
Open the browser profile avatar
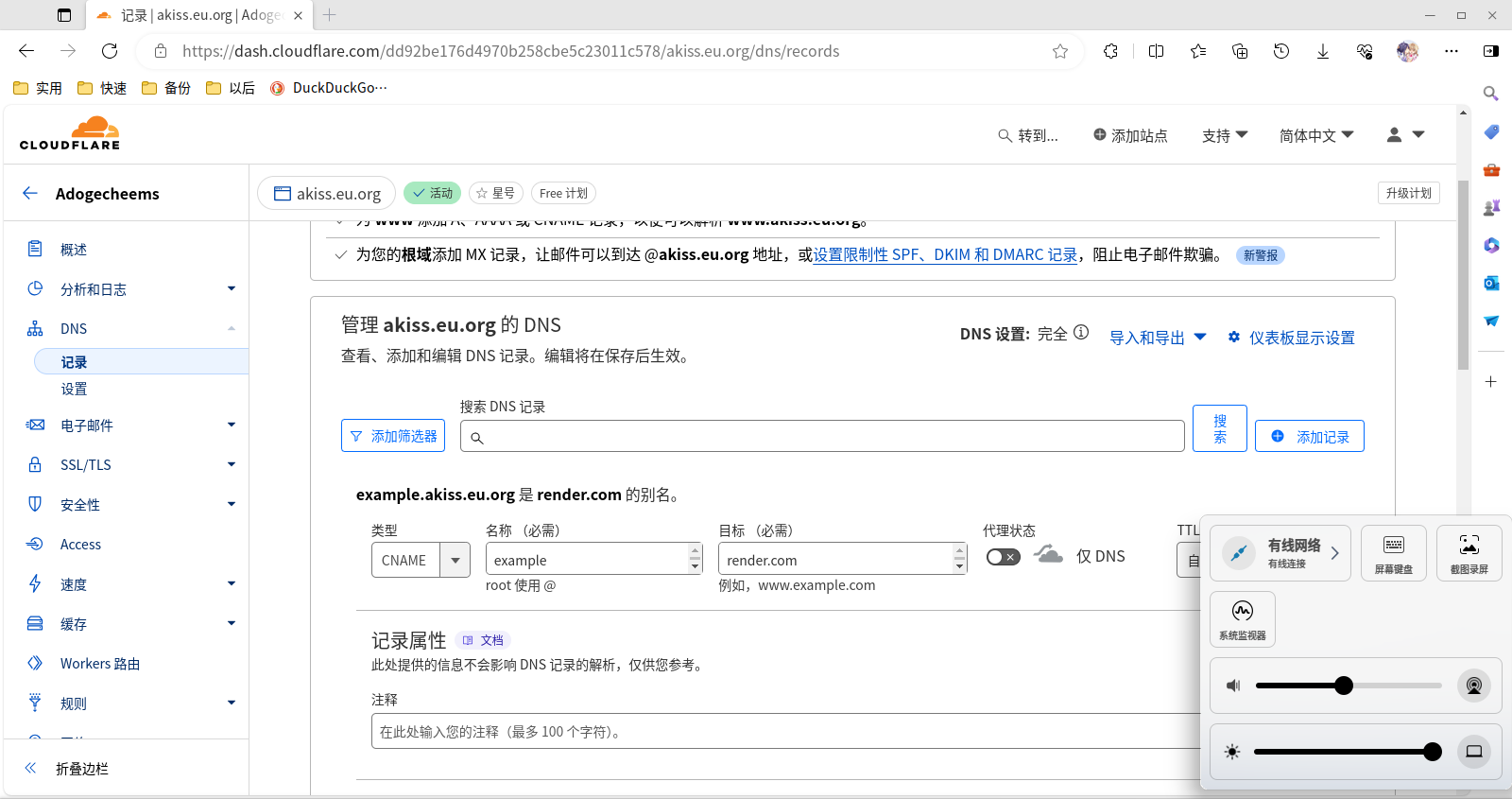coord(1408,51)
